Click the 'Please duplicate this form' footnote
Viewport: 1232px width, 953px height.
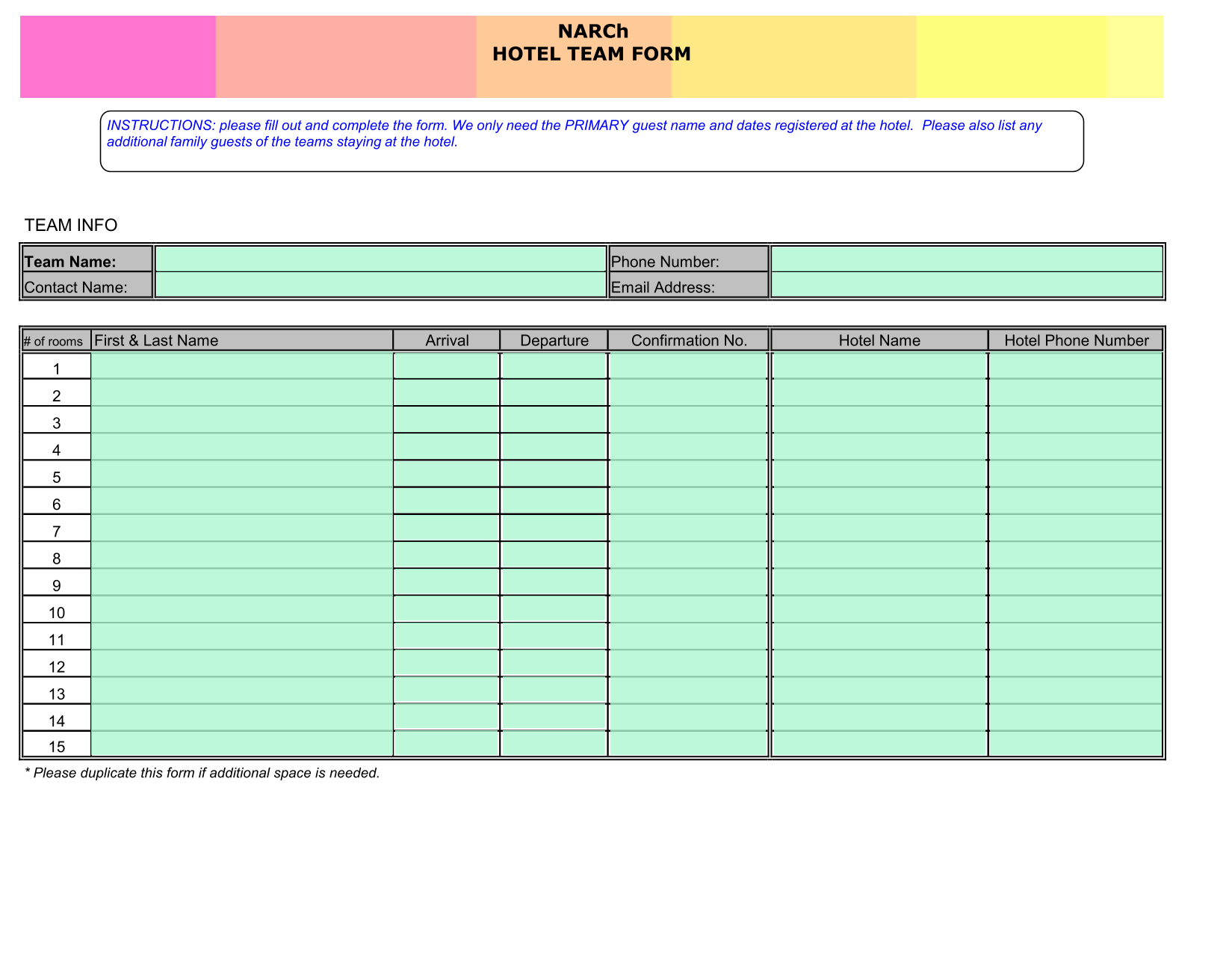click(x=202, y=773)
